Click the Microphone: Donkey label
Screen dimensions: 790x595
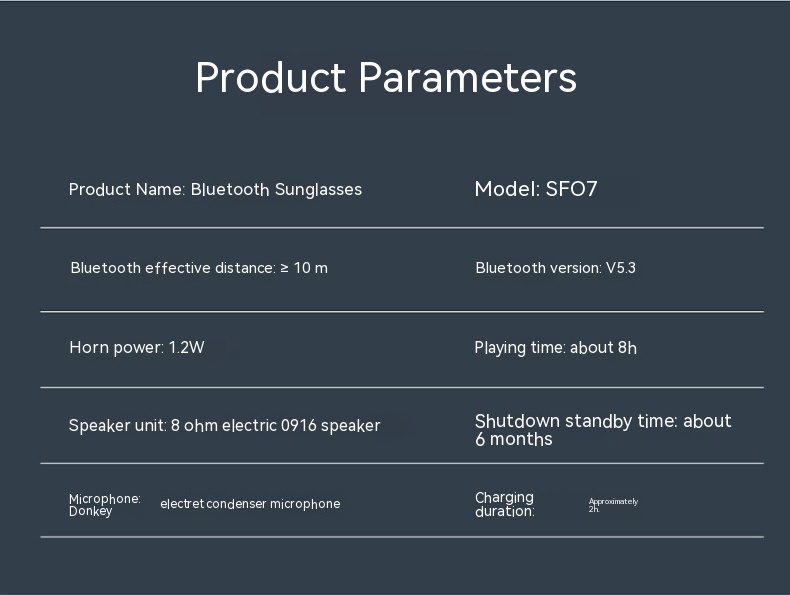pos(104,505)
